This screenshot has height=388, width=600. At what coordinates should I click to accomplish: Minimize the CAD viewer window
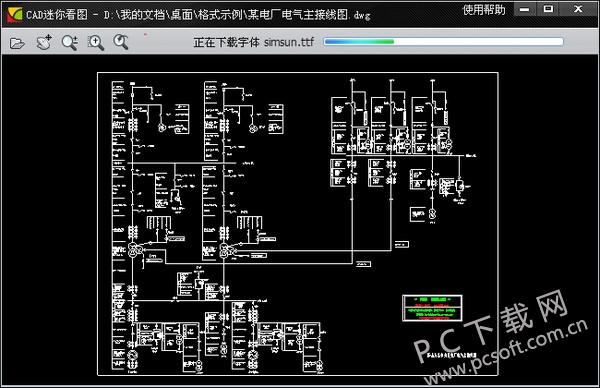[x=525, y=10]
